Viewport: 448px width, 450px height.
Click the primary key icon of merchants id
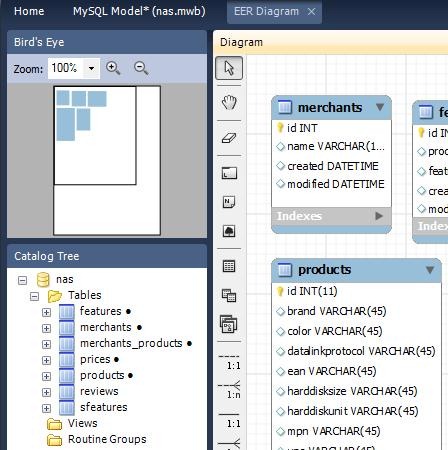point(280,128)
